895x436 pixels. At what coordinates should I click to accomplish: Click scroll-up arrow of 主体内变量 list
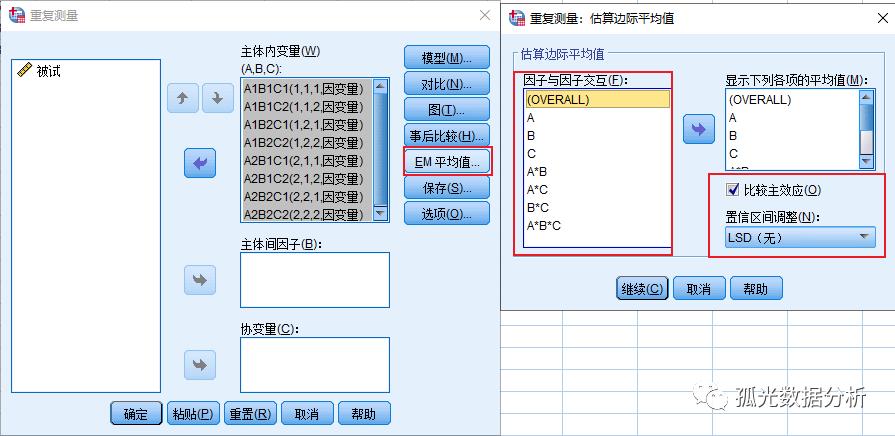pyautogui.click(x=381, y=86)
